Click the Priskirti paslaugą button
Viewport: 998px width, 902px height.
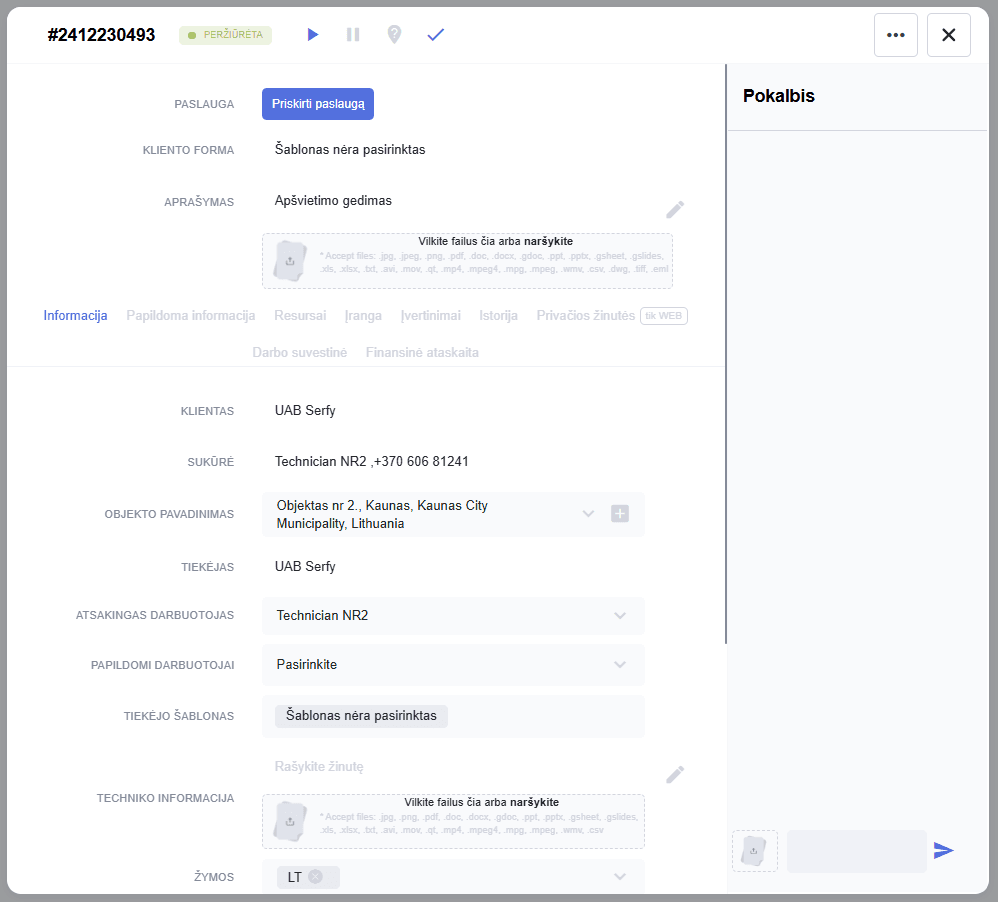318,104
